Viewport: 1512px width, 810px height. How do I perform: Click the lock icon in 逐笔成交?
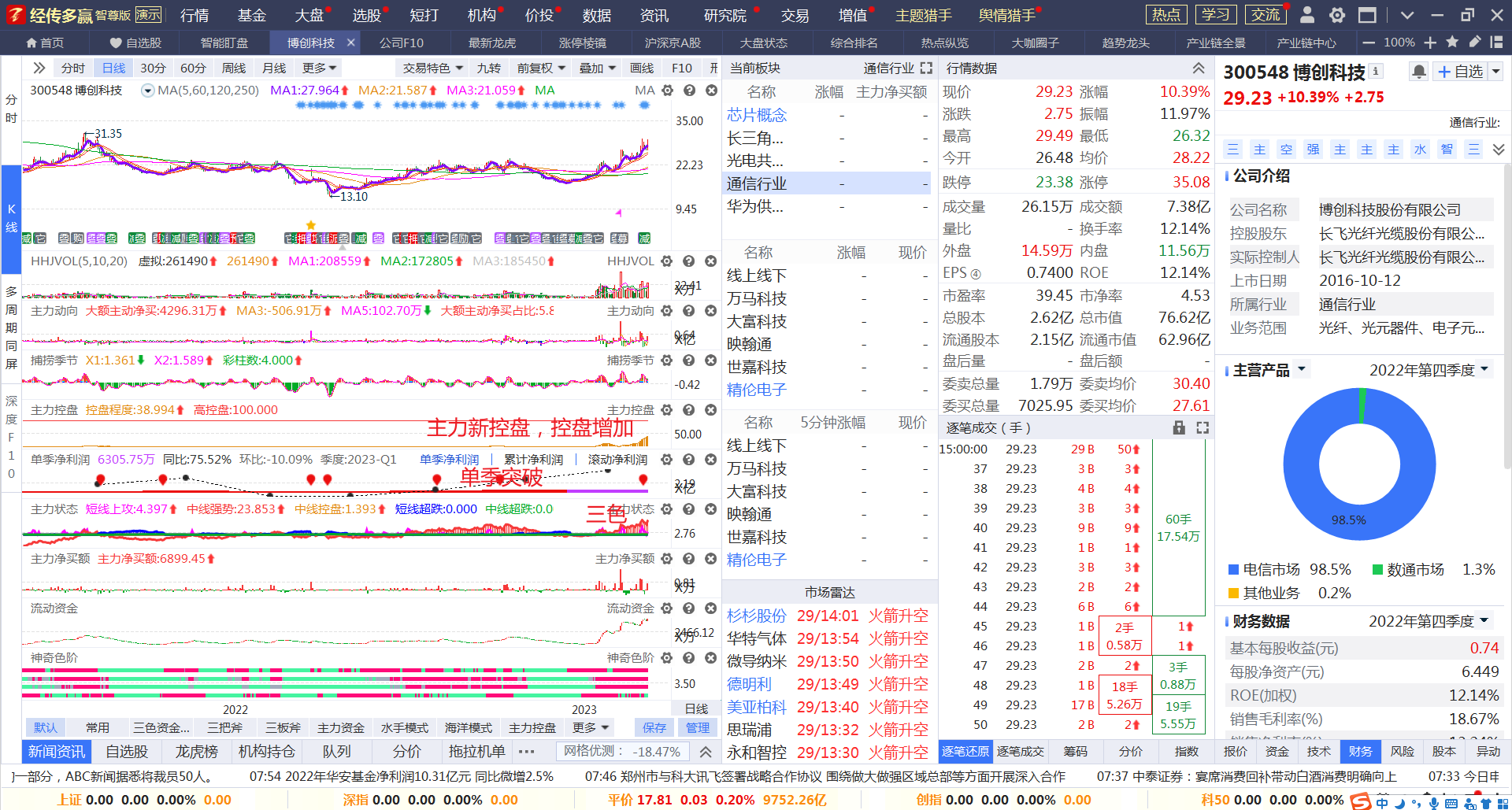pyautogui.click(x=1179, y=427)
